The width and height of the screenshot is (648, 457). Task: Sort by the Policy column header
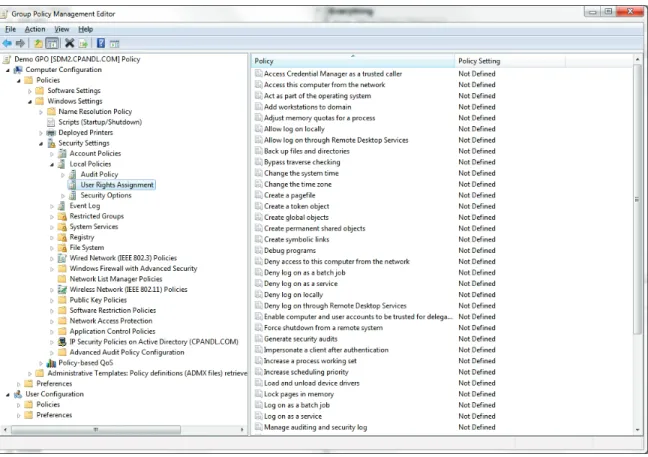[x=353, y=61]
